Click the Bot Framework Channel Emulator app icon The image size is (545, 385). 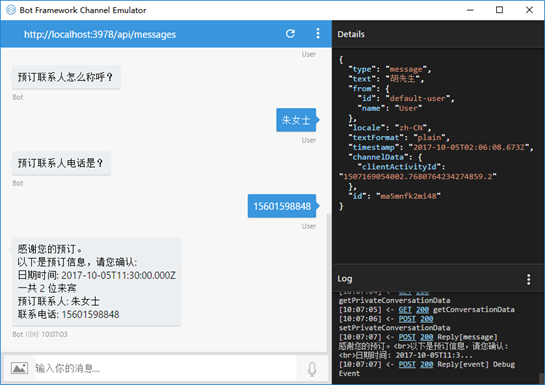point(11,10)
